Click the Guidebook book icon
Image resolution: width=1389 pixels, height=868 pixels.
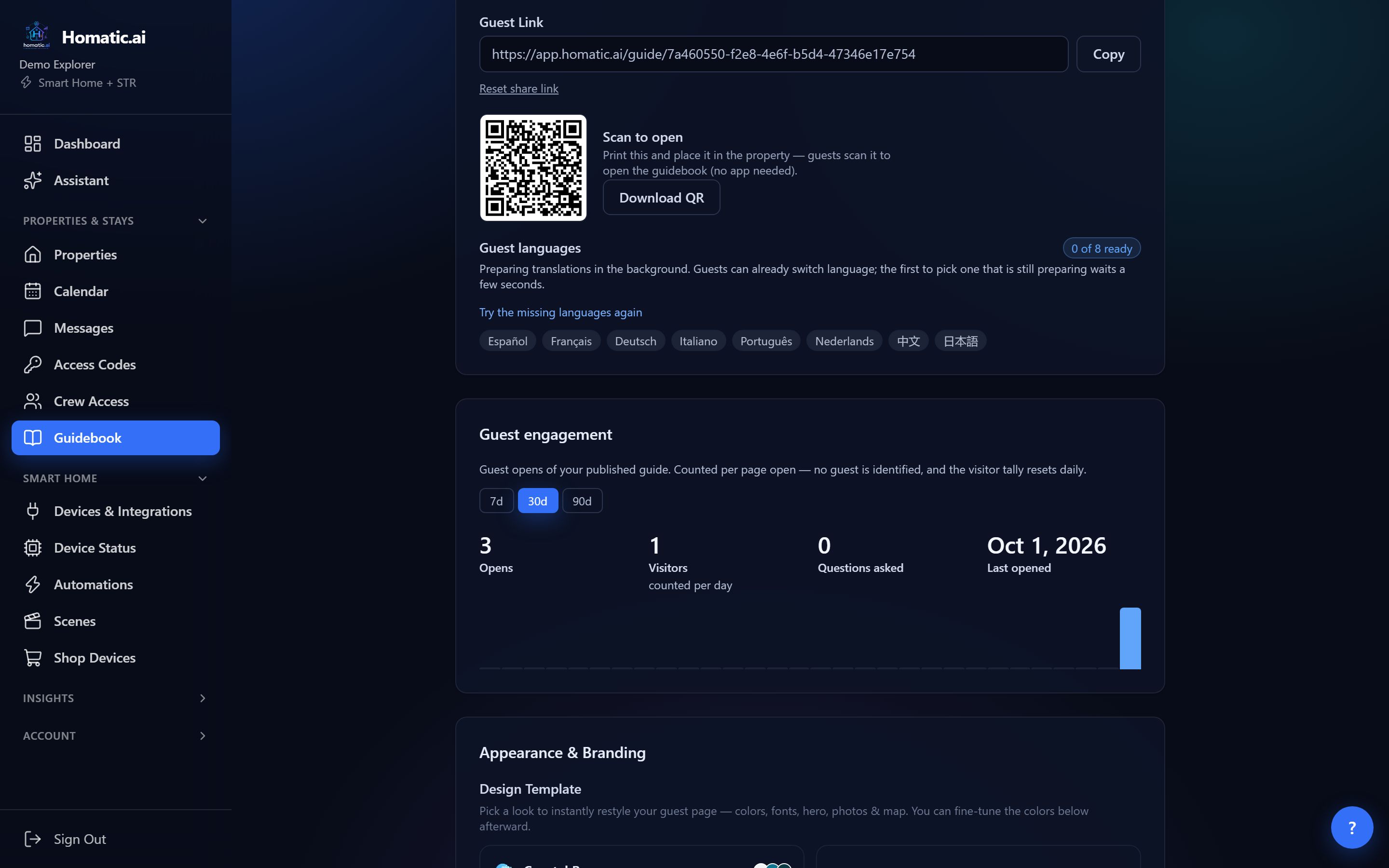[33, 438]
